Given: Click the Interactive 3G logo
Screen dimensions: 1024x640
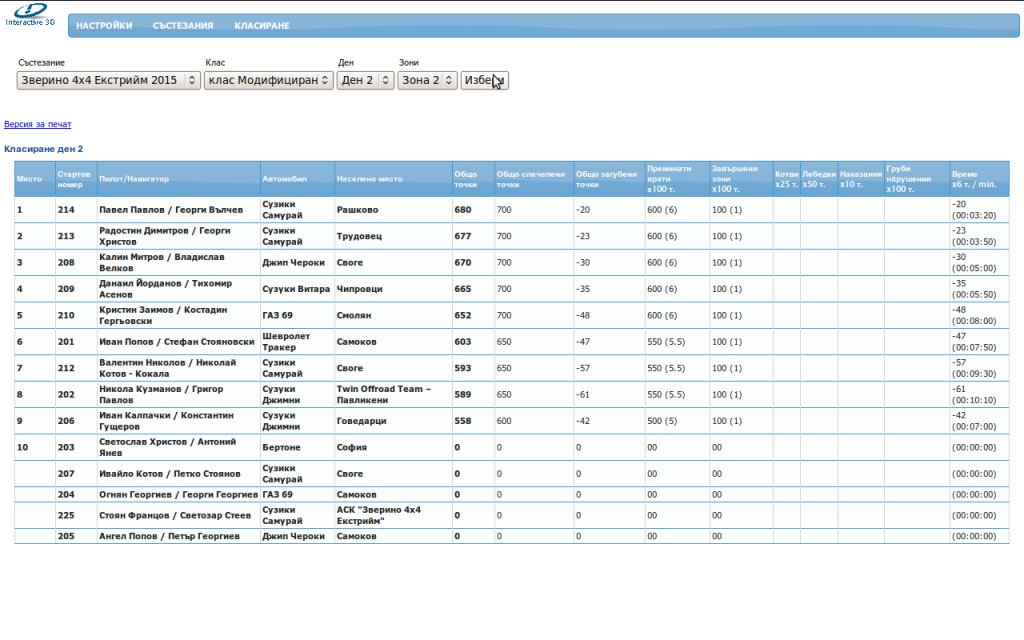Looking at the screenshot, I should click(30, 16).
